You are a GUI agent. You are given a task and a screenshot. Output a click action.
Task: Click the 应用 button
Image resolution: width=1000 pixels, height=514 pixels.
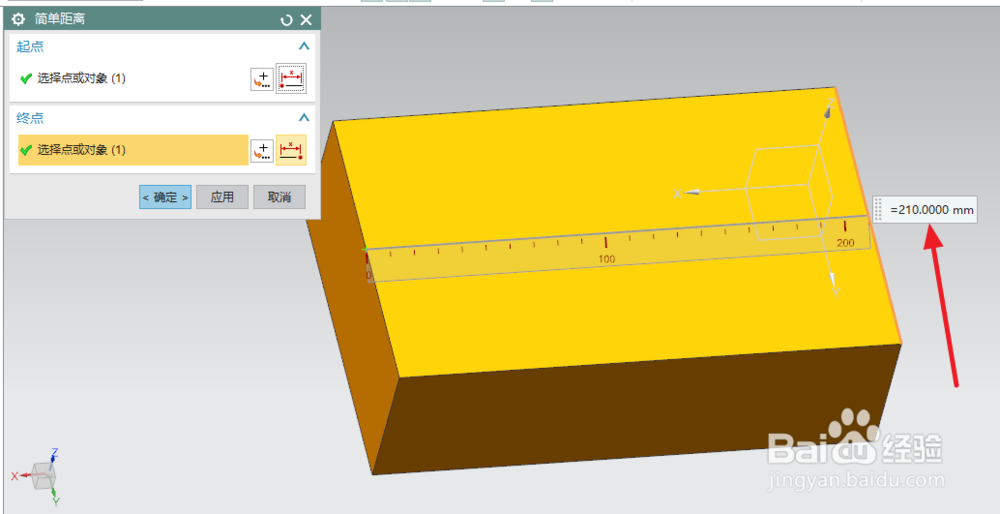(222, 197)
